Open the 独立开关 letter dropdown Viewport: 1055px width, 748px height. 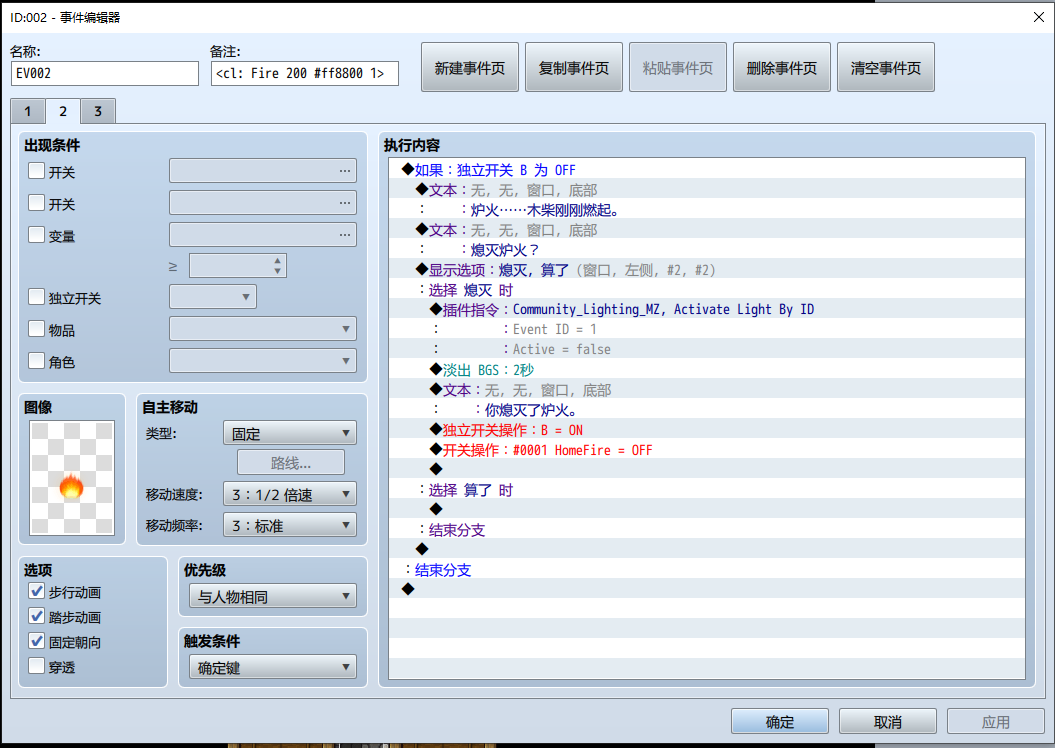point(213,297)
